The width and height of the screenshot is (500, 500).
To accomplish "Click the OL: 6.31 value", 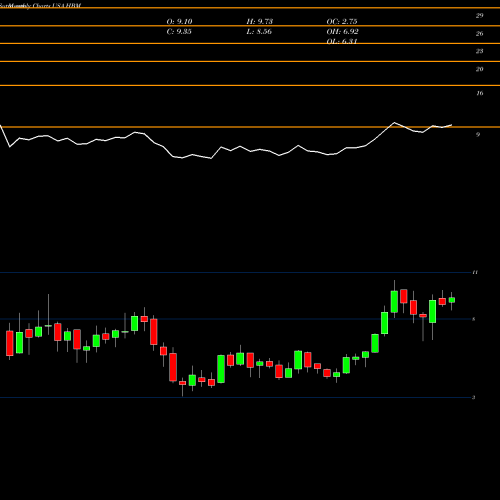I will point(342,41).
